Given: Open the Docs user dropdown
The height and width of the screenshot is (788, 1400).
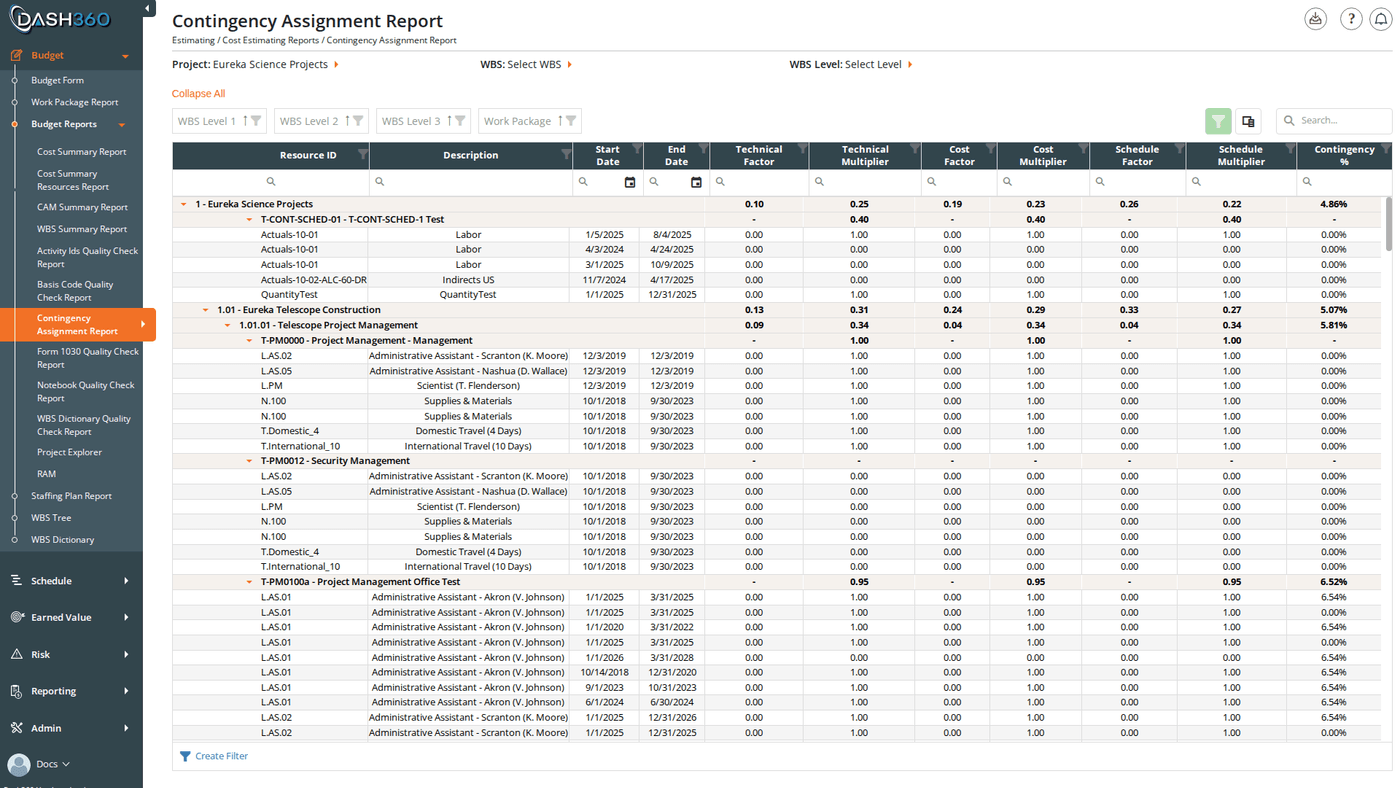Looking at the screenshot, I should 54,764.
